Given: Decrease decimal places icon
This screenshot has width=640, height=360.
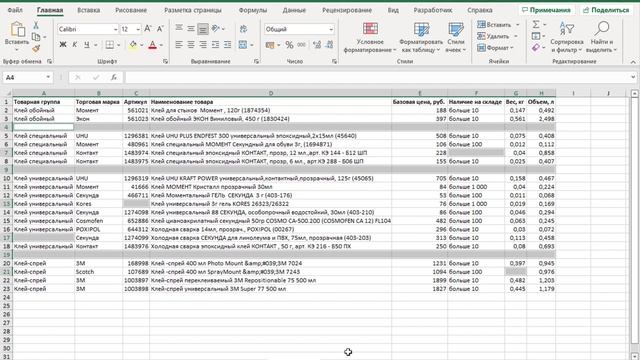Looking at the screenshot, I should (x=329, y=45).
